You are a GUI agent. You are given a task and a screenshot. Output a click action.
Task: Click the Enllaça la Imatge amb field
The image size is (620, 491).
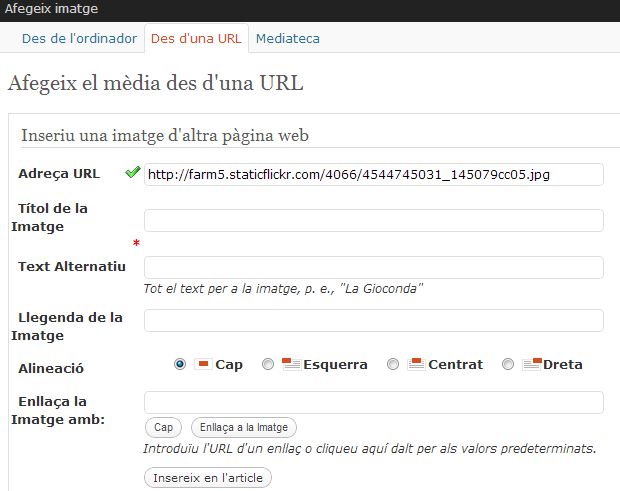coord(373,402)
